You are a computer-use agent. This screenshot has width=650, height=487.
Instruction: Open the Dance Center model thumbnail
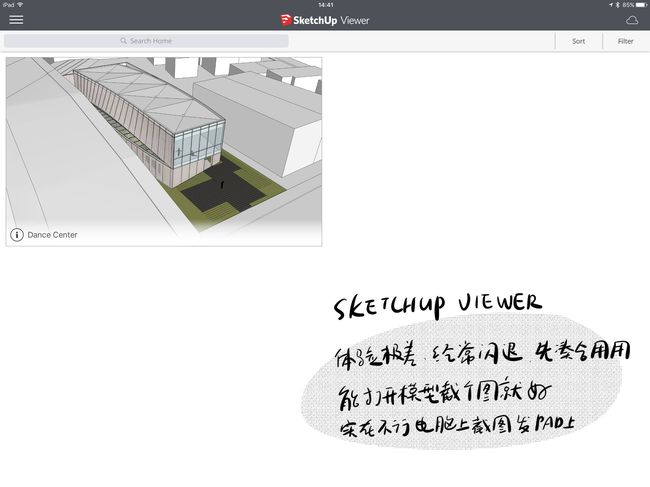point(164,152)
